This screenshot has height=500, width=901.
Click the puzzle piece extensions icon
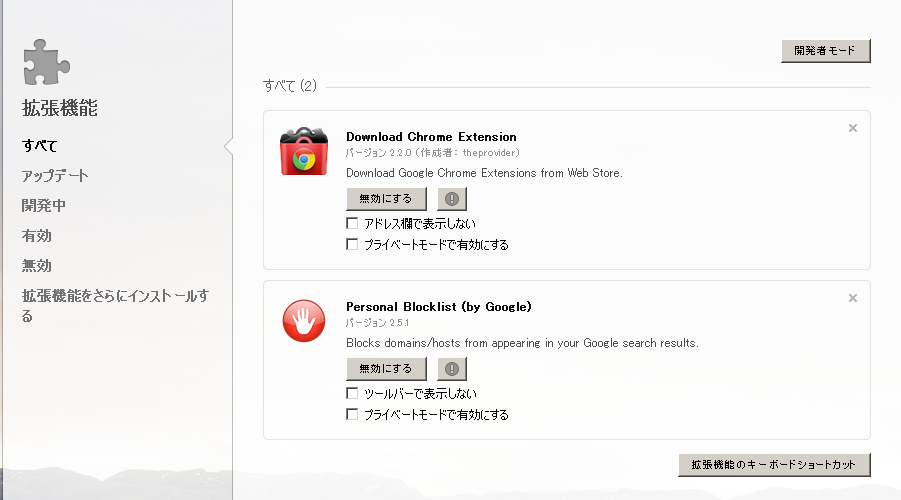coord(47,63)
